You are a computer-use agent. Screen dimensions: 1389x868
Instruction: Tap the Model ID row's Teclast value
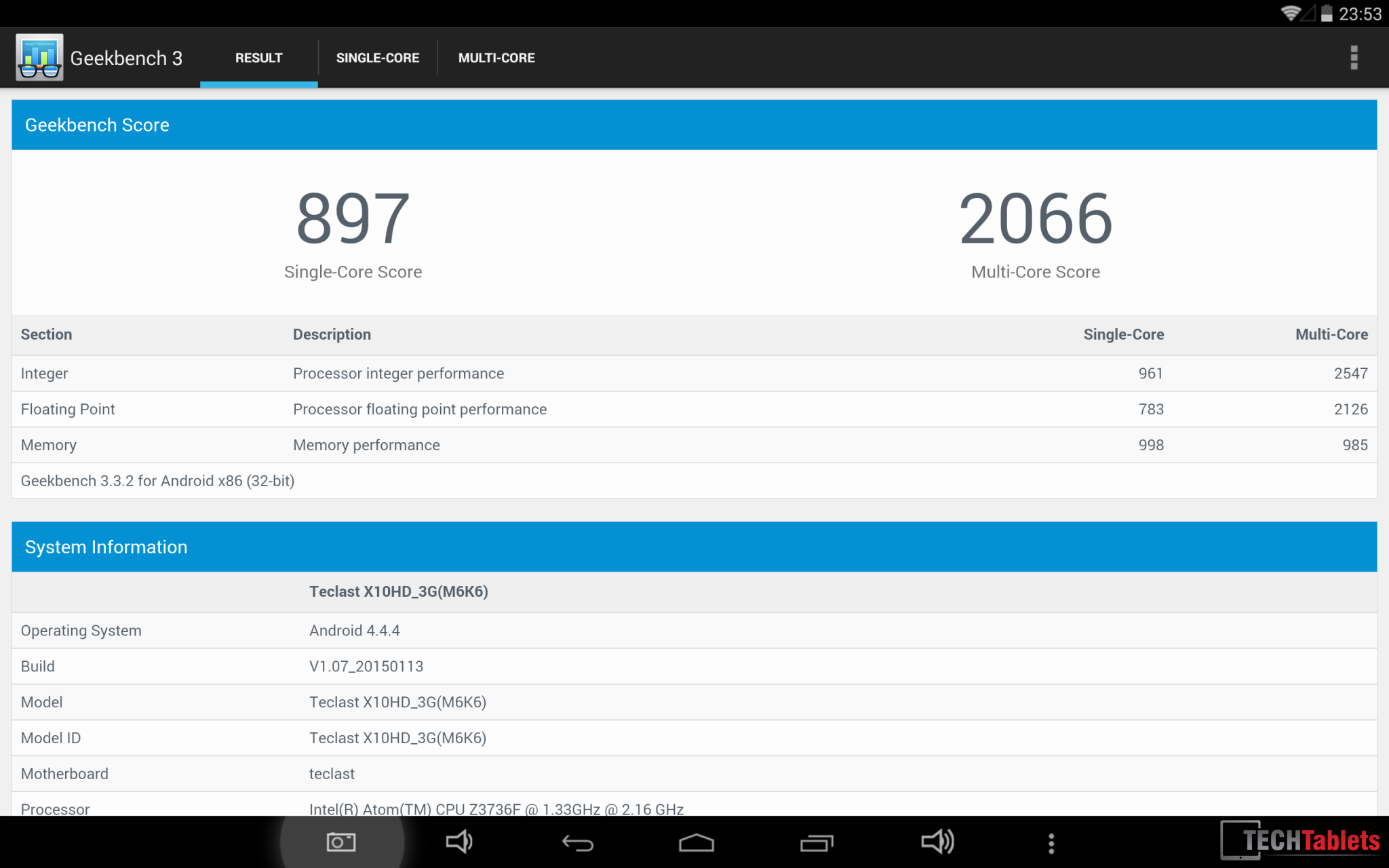(398, 738)
